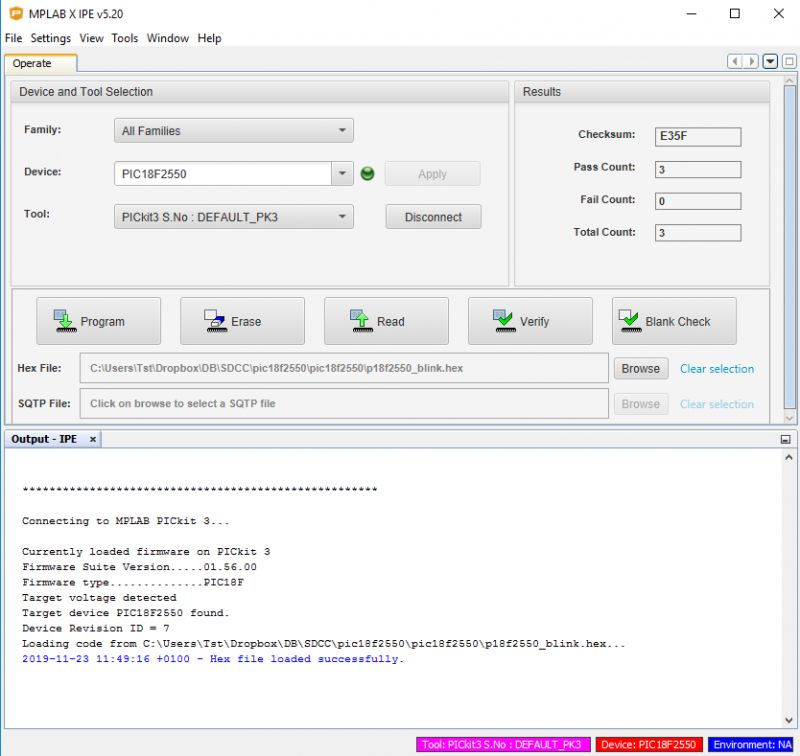Image resolution: width=800 pixels, height=756 pixels.
Task: Click the Tool: PICkit3 status bar entry
Action: pos(503,745)
